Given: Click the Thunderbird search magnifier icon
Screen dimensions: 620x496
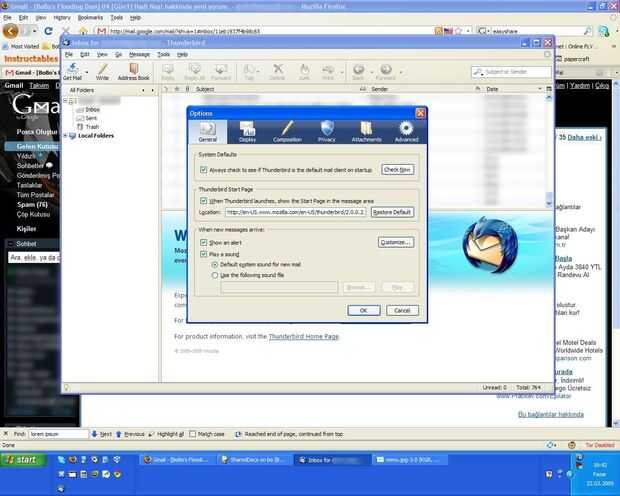Looking at the screenshot, I should [x=478, y=72].
